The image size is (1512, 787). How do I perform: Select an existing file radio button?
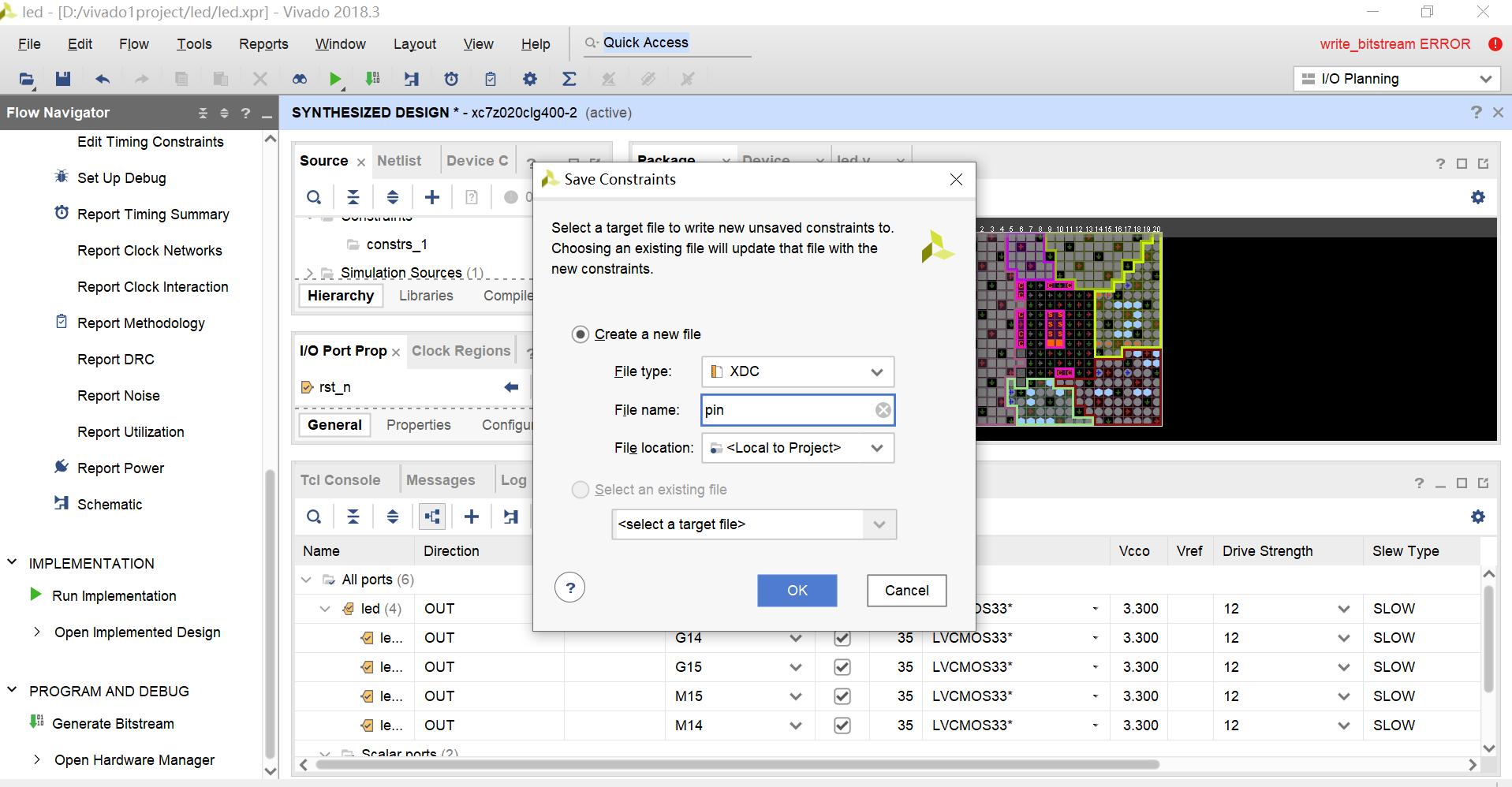581,490
